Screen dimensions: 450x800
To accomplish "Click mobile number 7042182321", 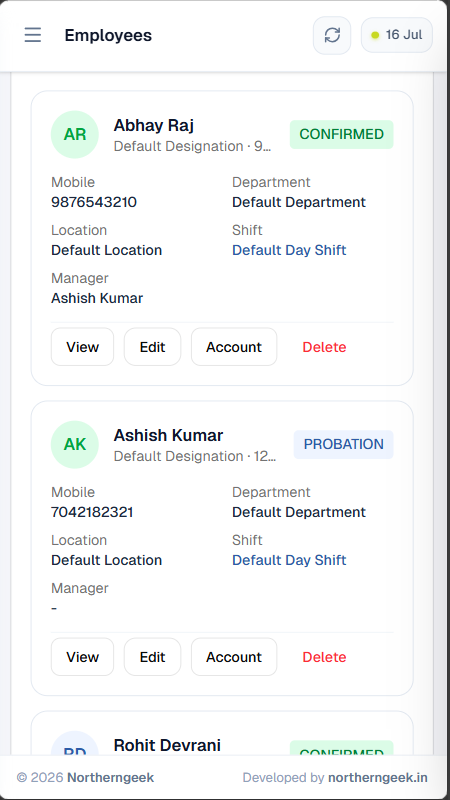I will (92, 512).
